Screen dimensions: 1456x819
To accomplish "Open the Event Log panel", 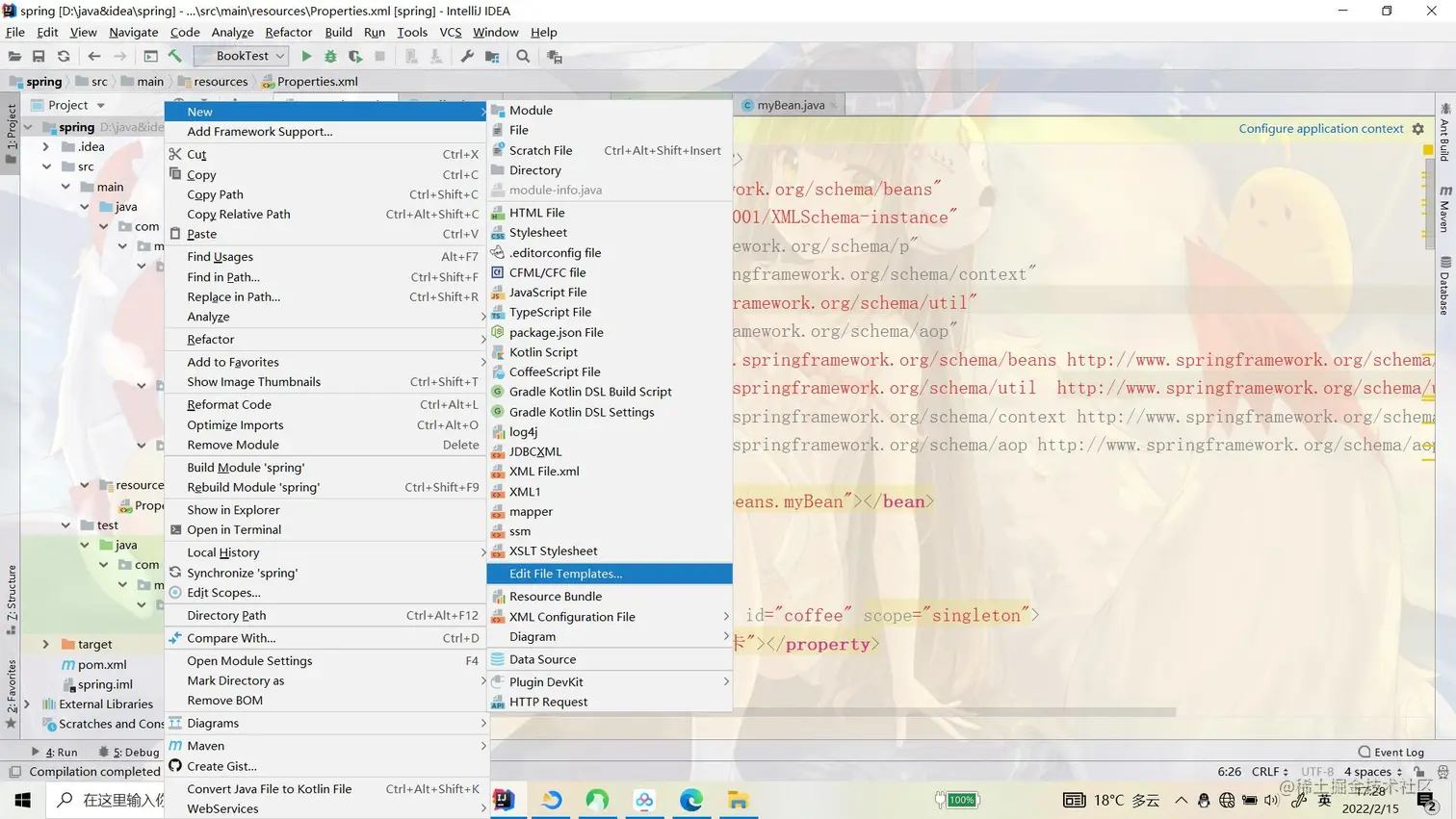I will click(1391, 752).
